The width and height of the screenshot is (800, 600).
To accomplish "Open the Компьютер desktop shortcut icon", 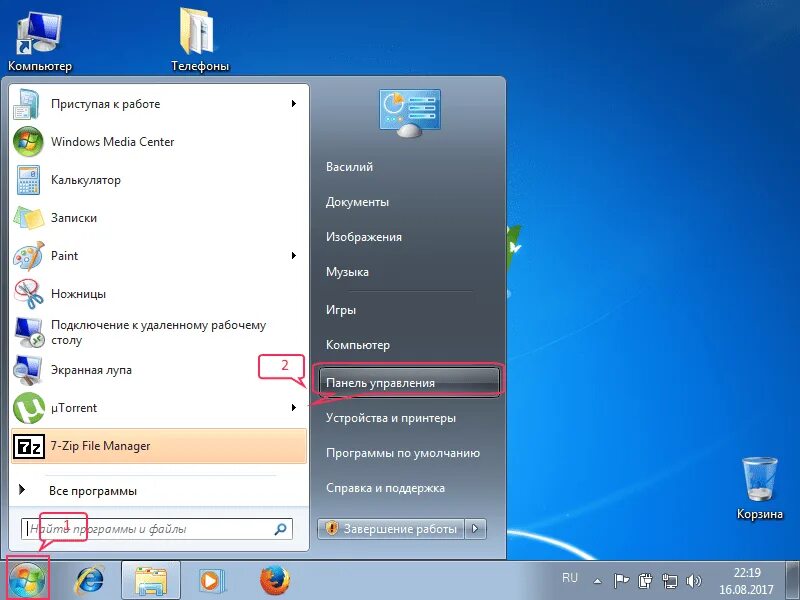I will [x=39, y=34].
